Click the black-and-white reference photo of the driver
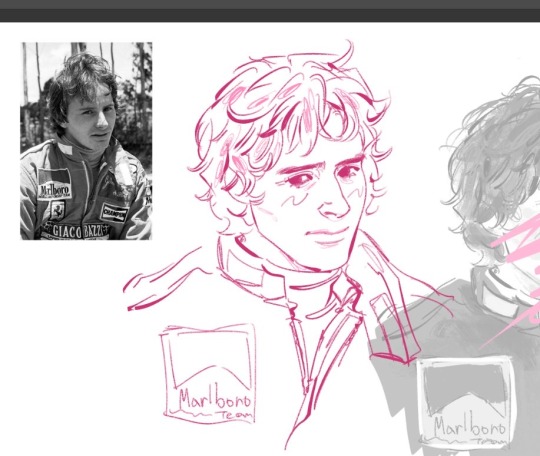This screenshot has width=540, height=456. pos(86,141)
